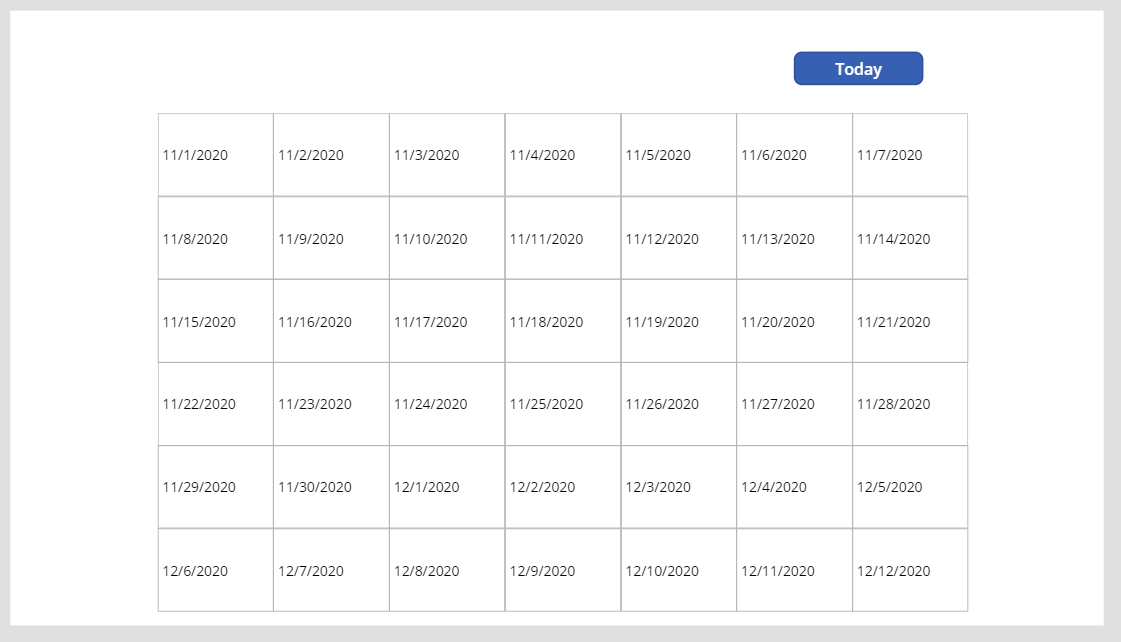Click the 11/4/2020 date cell
Screen dimensions: 1121x642
pos(563,154)
